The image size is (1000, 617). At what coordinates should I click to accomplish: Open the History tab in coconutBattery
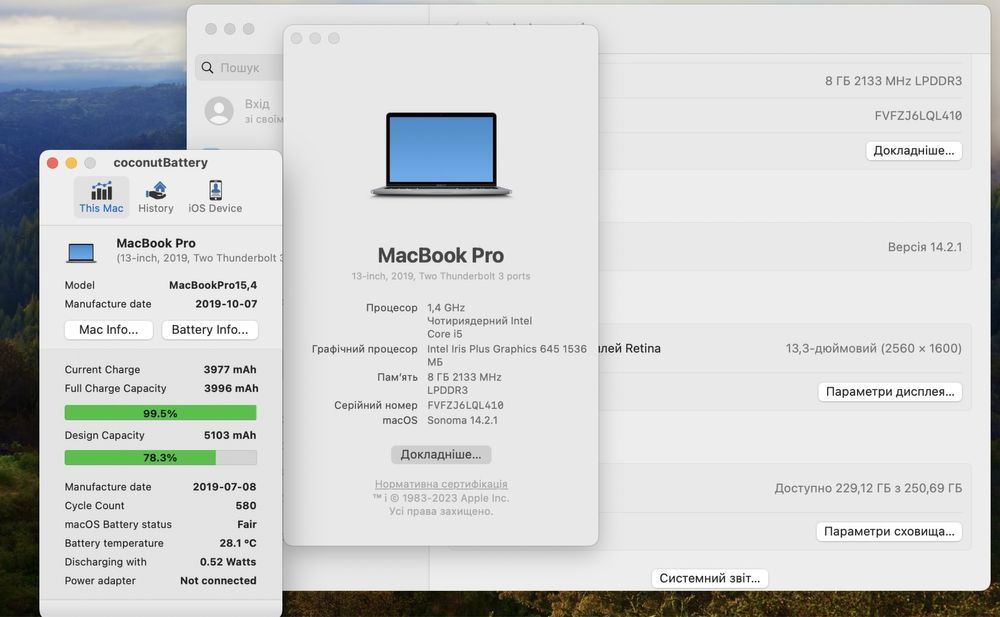pyautogui.click(x=156, y=197)
